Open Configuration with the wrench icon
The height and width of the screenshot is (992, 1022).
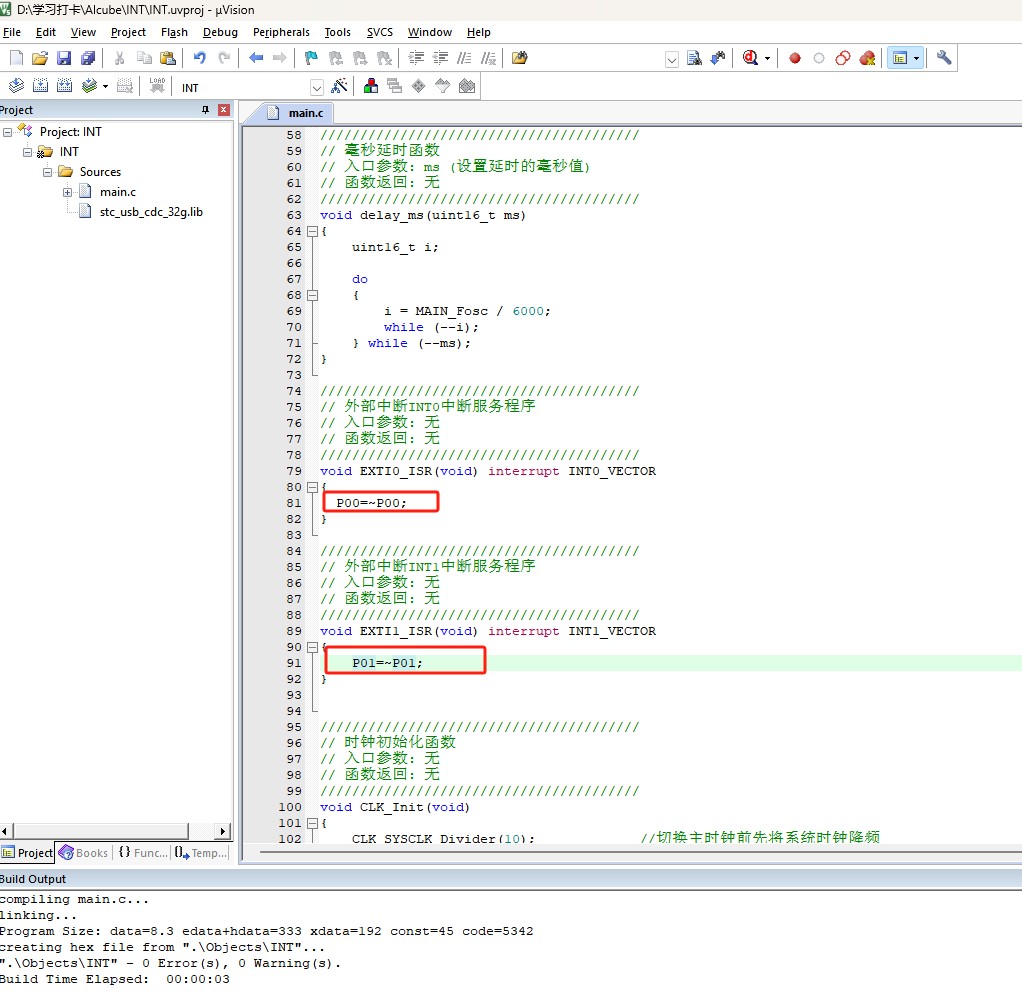click(x=944, y=58)
